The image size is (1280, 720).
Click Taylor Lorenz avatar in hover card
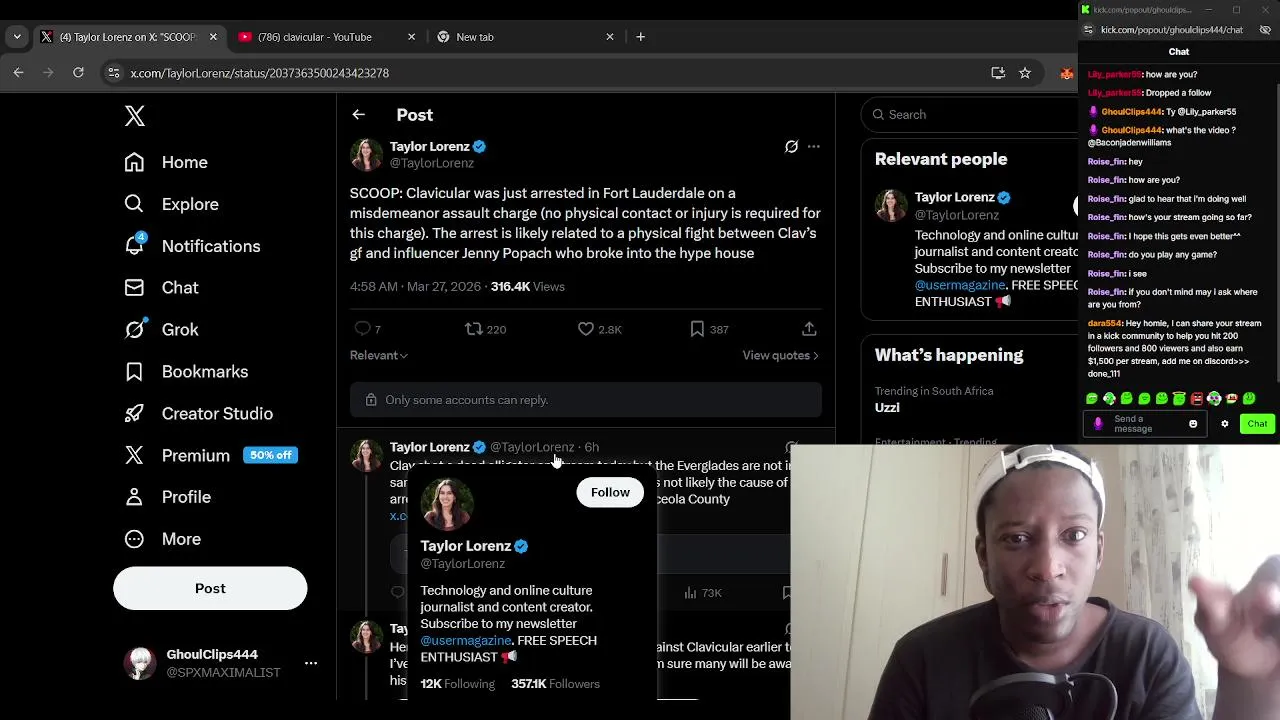(x=447, y=504)
